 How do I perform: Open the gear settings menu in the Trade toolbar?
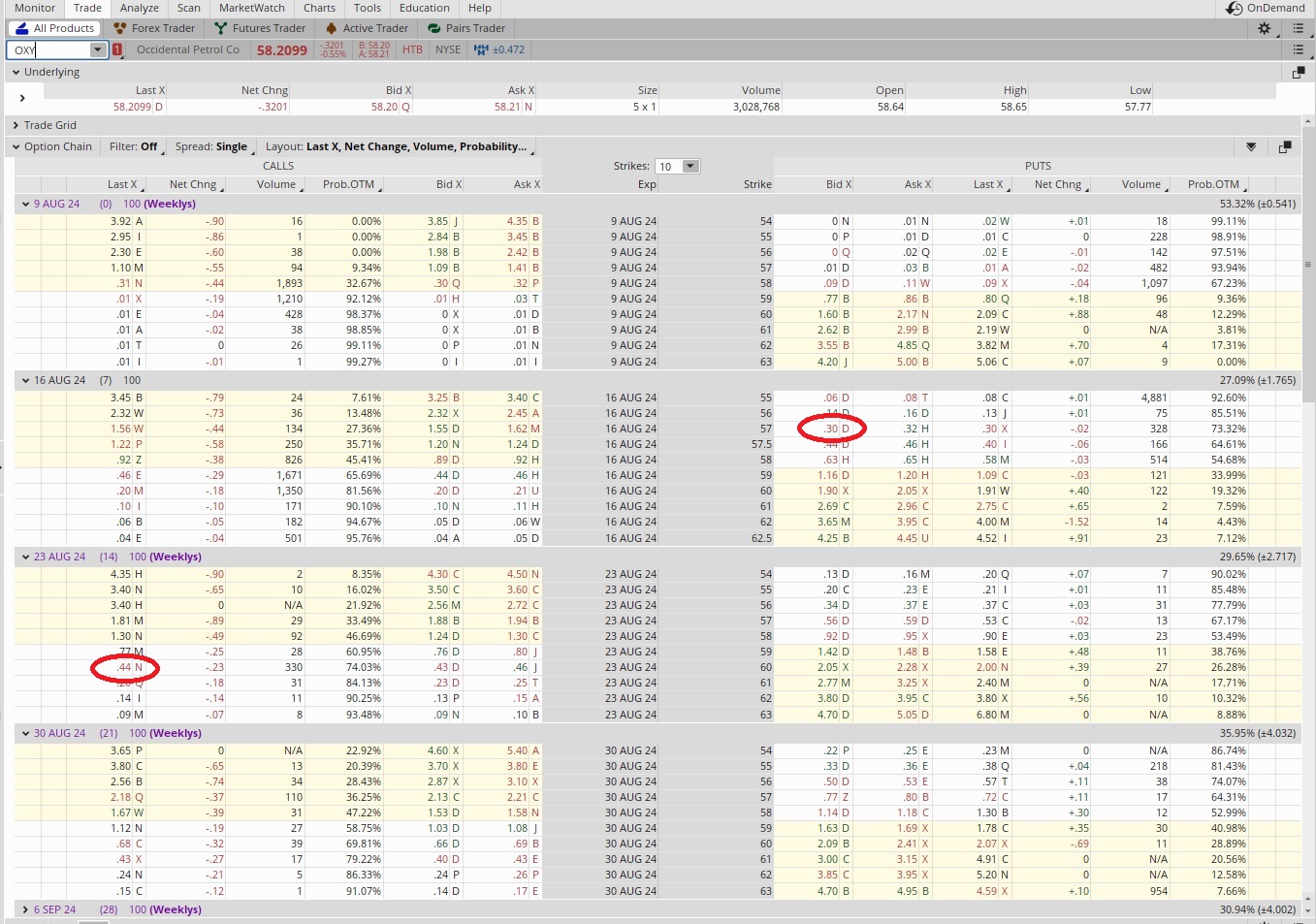(x=1264, y=28)
